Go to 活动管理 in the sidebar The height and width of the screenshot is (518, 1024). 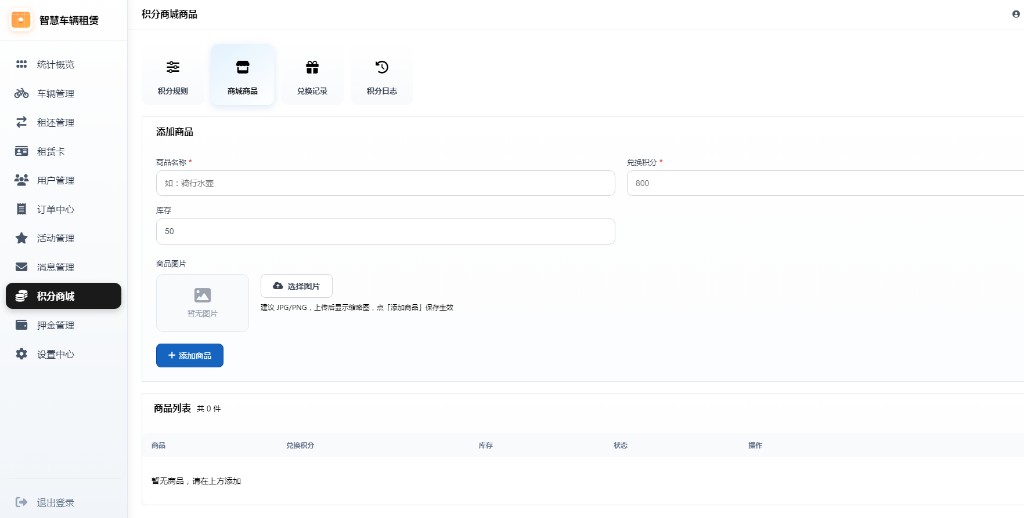(63, 238)
